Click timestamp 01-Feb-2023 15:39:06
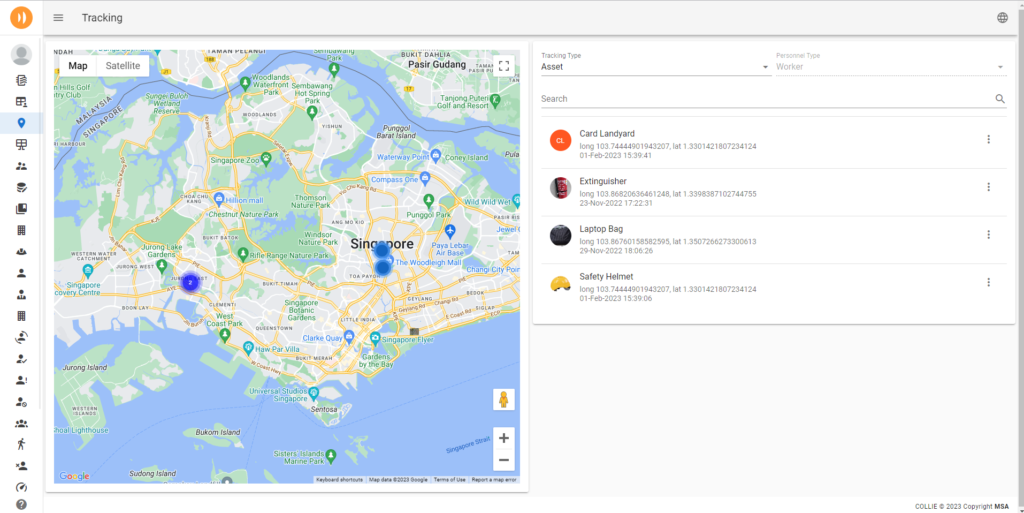This screenshot has width=1024, height=513. (615, 299)
